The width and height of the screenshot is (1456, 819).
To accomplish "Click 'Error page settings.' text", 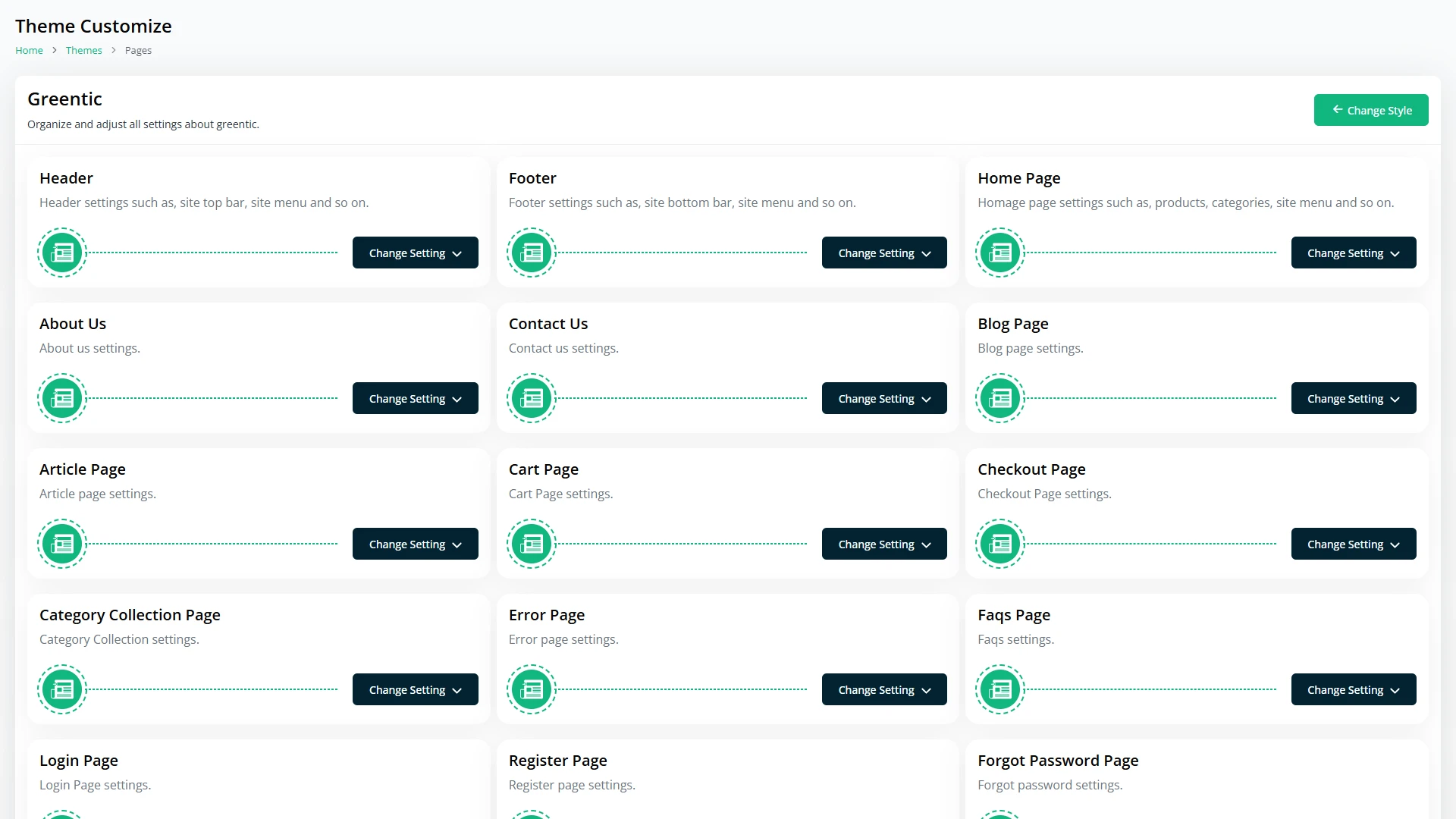I will 563,639.
